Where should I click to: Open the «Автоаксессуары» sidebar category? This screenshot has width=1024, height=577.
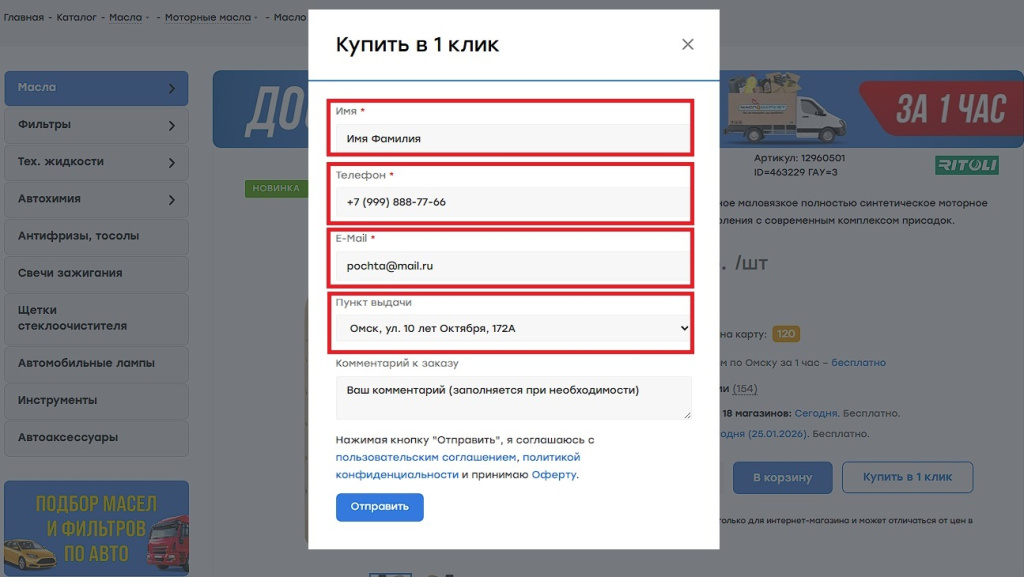tap(96, 438)
